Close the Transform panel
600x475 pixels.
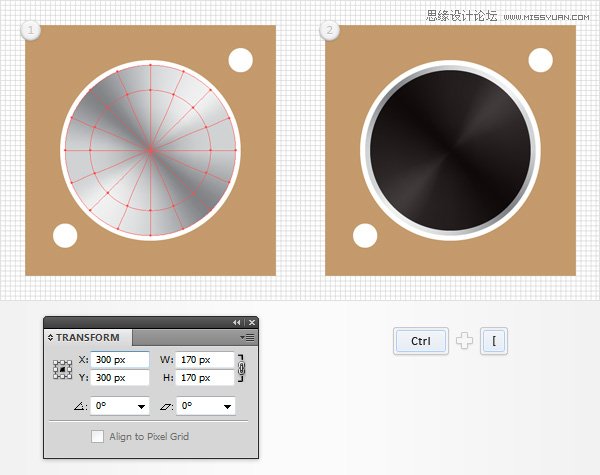click(251, 323)
